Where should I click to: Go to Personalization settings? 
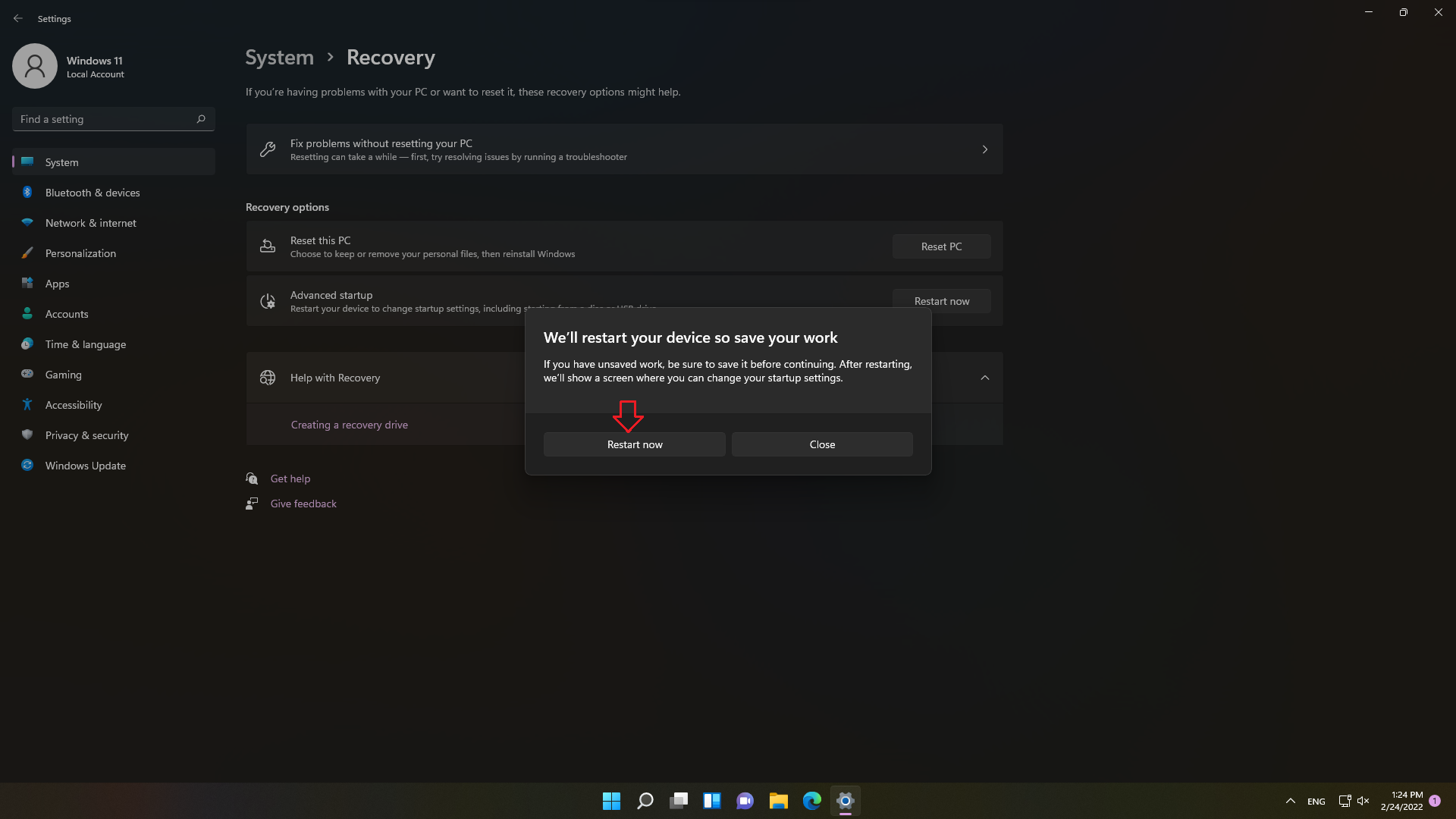pyautogui.click(x=80, y=253)
